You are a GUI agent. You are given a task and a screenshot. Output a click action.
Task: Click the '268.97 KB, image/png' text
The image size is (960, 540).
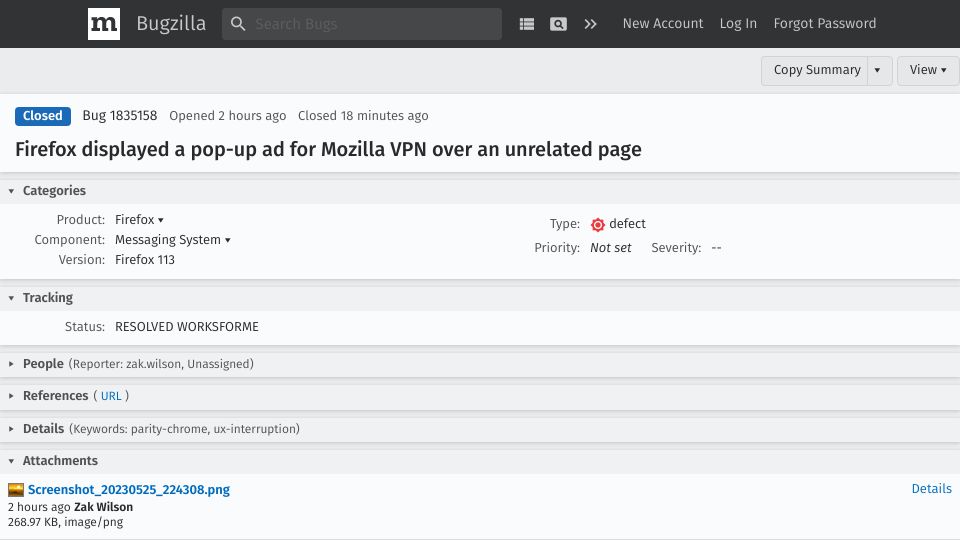[x=66, y=522]
